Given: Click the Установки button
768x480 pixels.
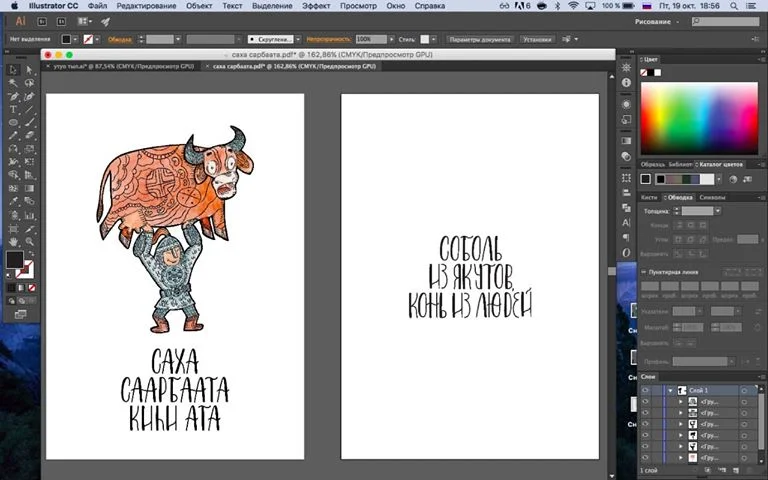Looking at the screenshot, I should tap(537, 39).
